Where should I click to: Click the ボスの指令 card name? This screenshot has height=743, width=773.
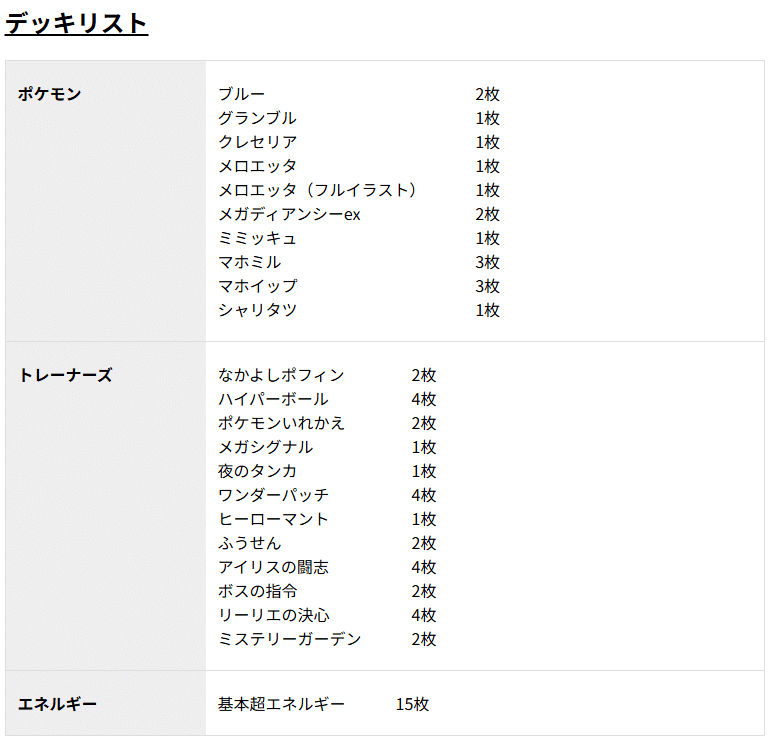tap(257, 591)
